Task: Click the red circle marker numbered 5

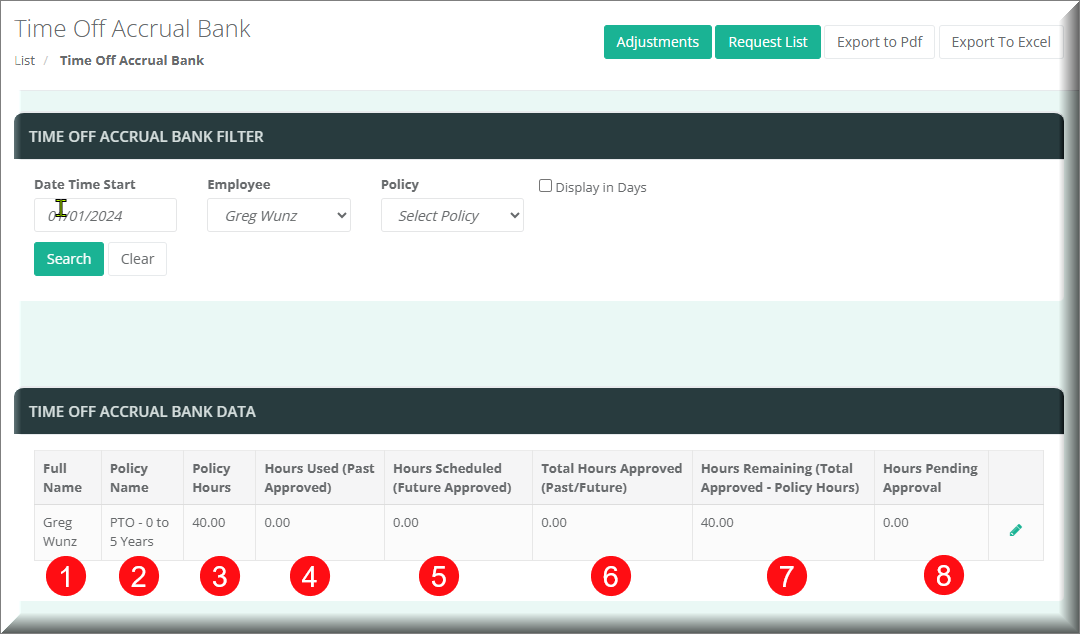Action: (439, 575)
